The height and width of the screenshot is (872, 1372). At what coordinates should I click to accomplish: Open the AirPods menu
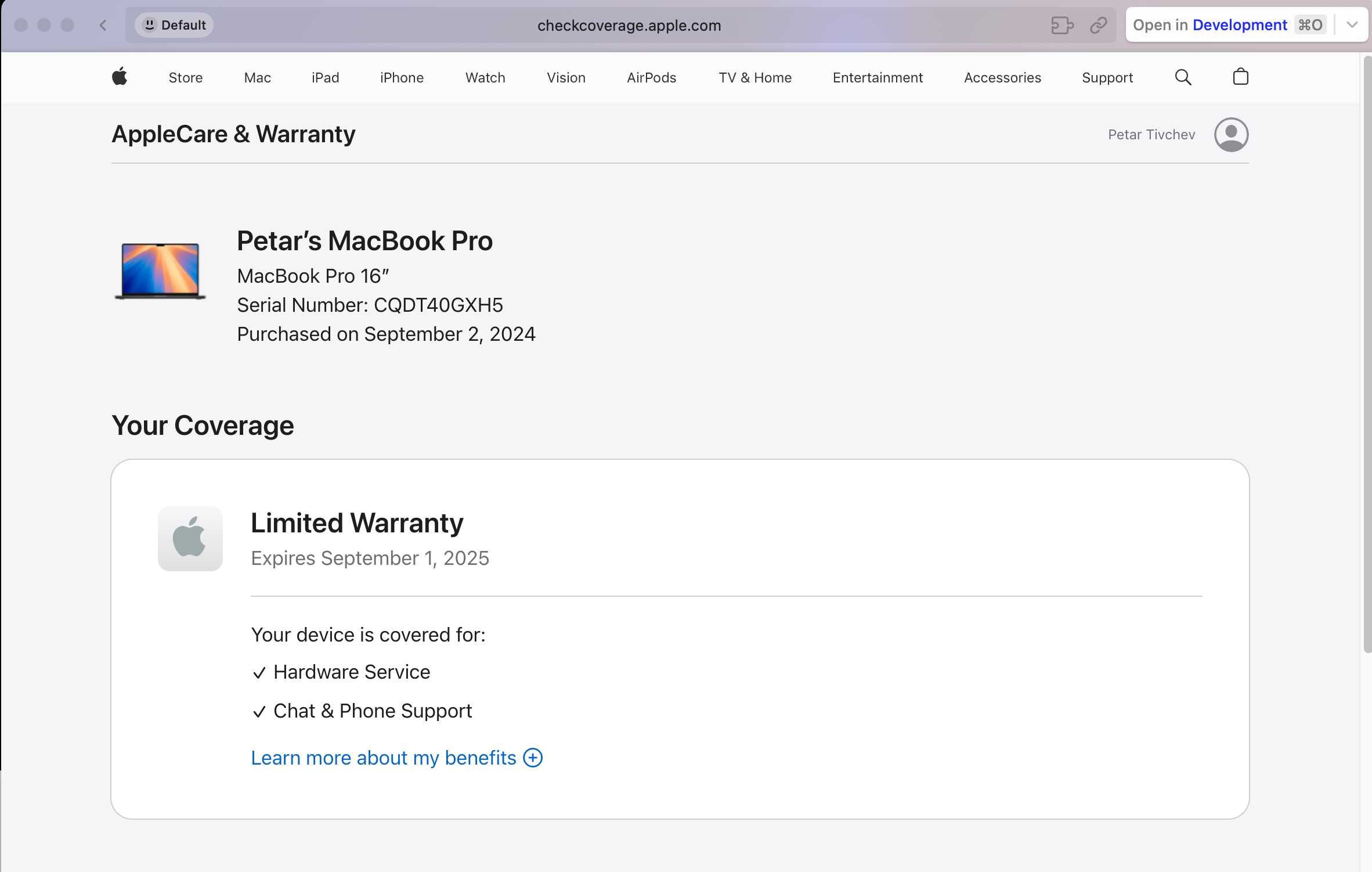[651, 77]
